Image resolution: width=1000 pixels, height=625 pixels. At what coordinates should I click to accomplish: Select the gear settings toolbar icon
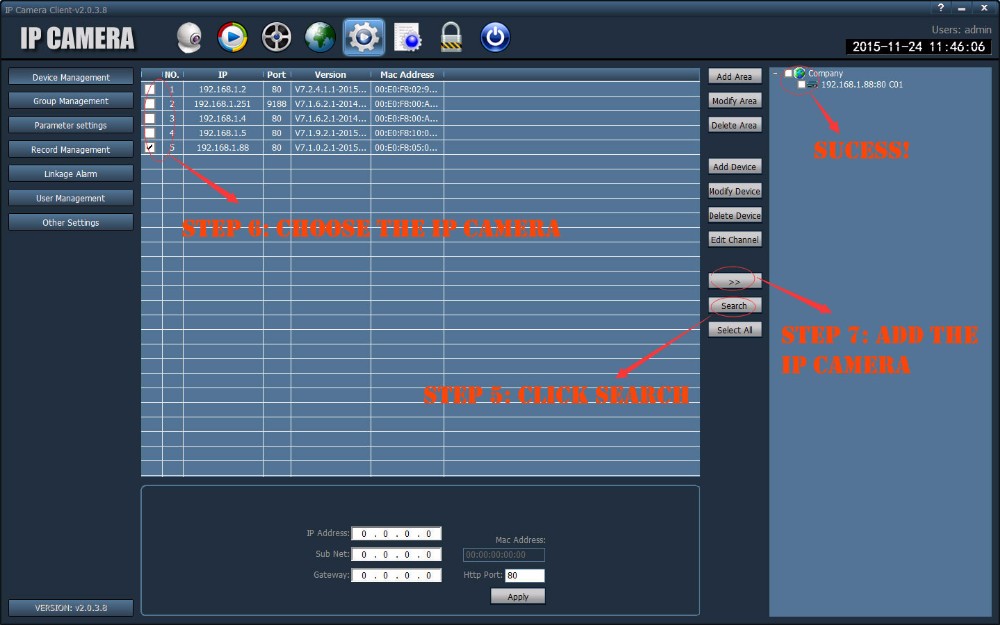[x=364, y=37]
